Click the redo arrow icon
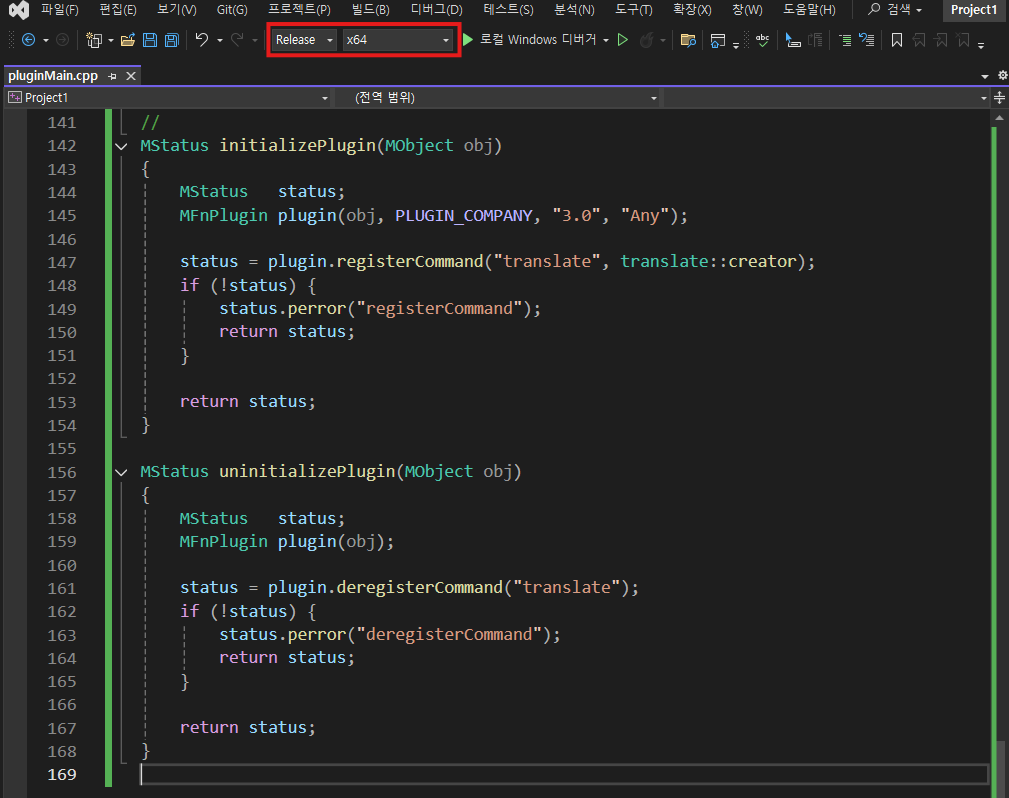 (237, 40)
